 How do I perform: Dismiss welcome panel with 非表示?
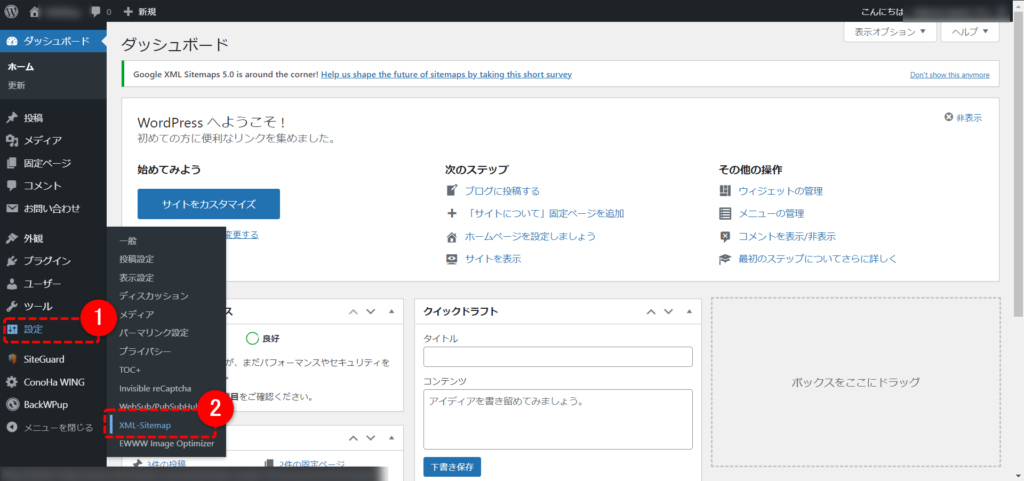[x=963, y=118]
